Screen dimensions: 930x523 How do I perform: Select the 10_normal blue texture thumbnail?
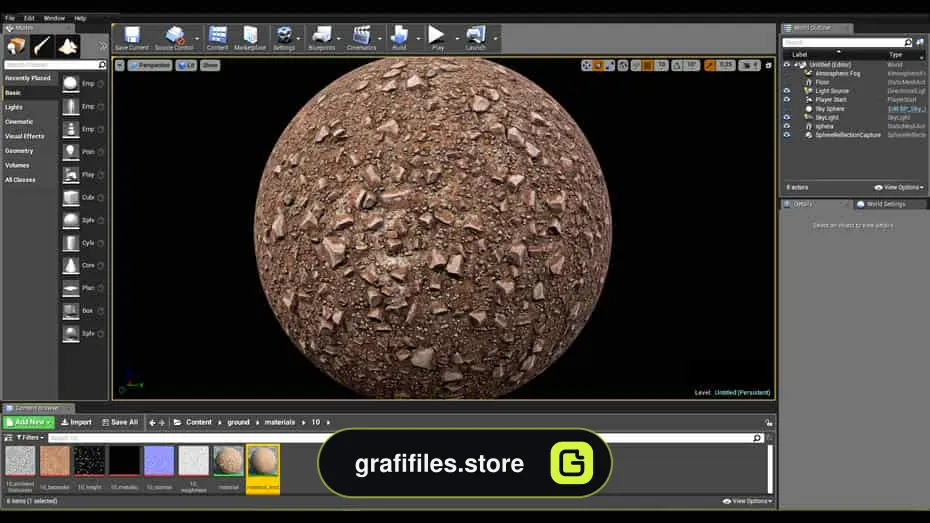pyautogui.click(x=159, y=461)
